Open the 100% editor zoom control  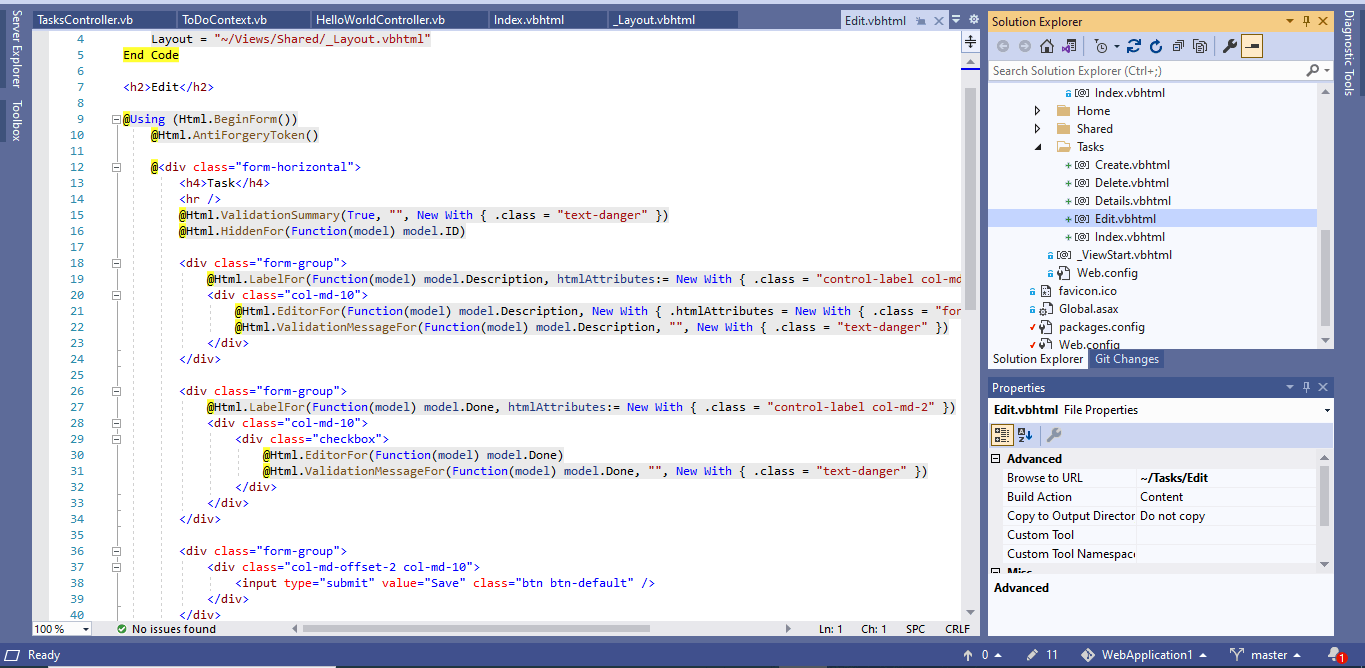point(60,629)
